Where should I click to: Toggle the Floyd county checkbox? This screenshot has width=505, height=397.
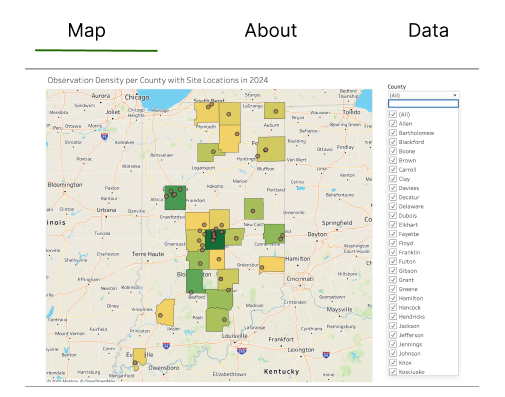pyautogui.click(x=393, y=243)
